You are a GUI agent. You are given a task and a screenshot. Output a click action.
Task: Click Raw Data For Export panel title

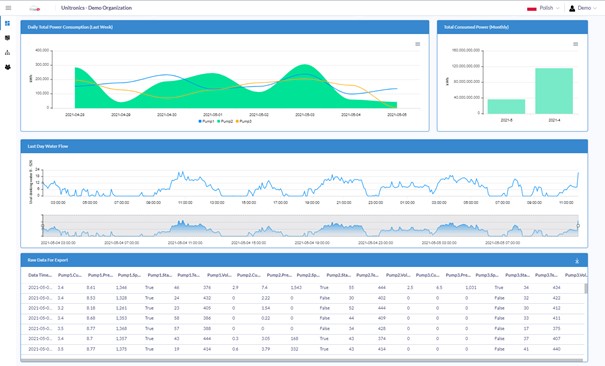point(48,260)
